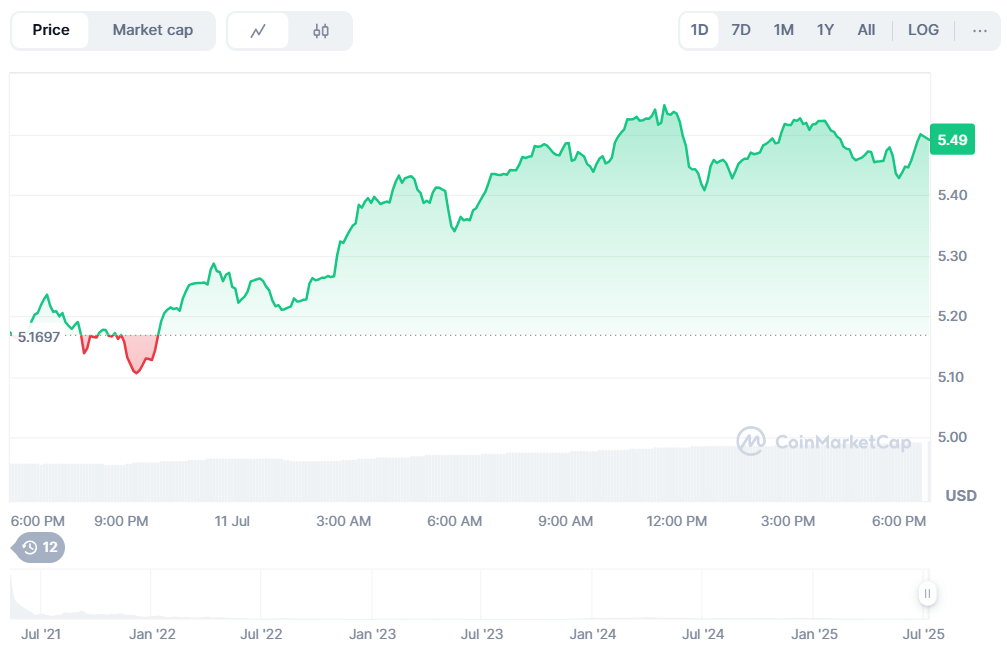1007x647 pixels.
Task: Click the 5.1697 opening price label
Action: pos(39,337)
